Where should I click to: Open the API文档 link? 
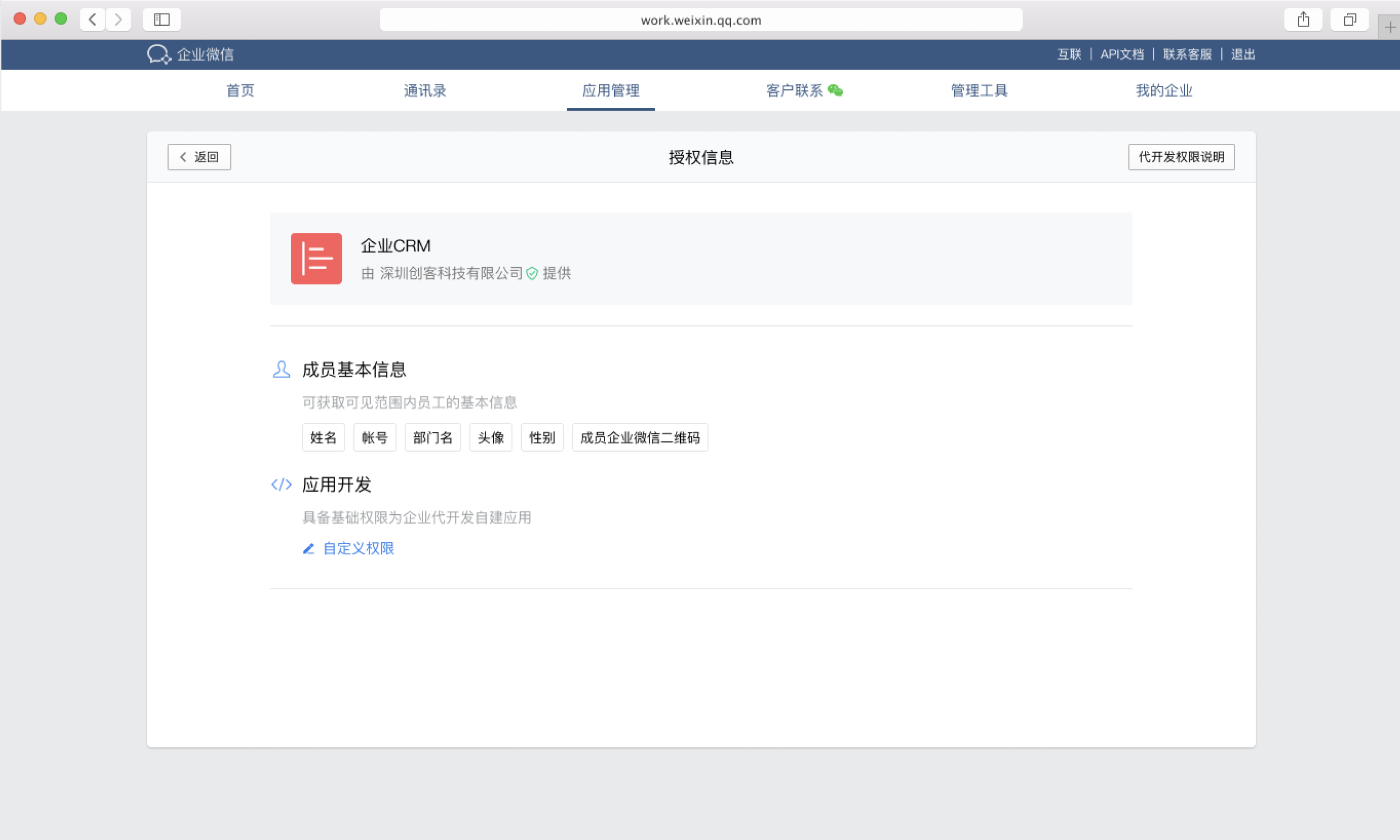pyautogui.click(x=1121, y=54)
